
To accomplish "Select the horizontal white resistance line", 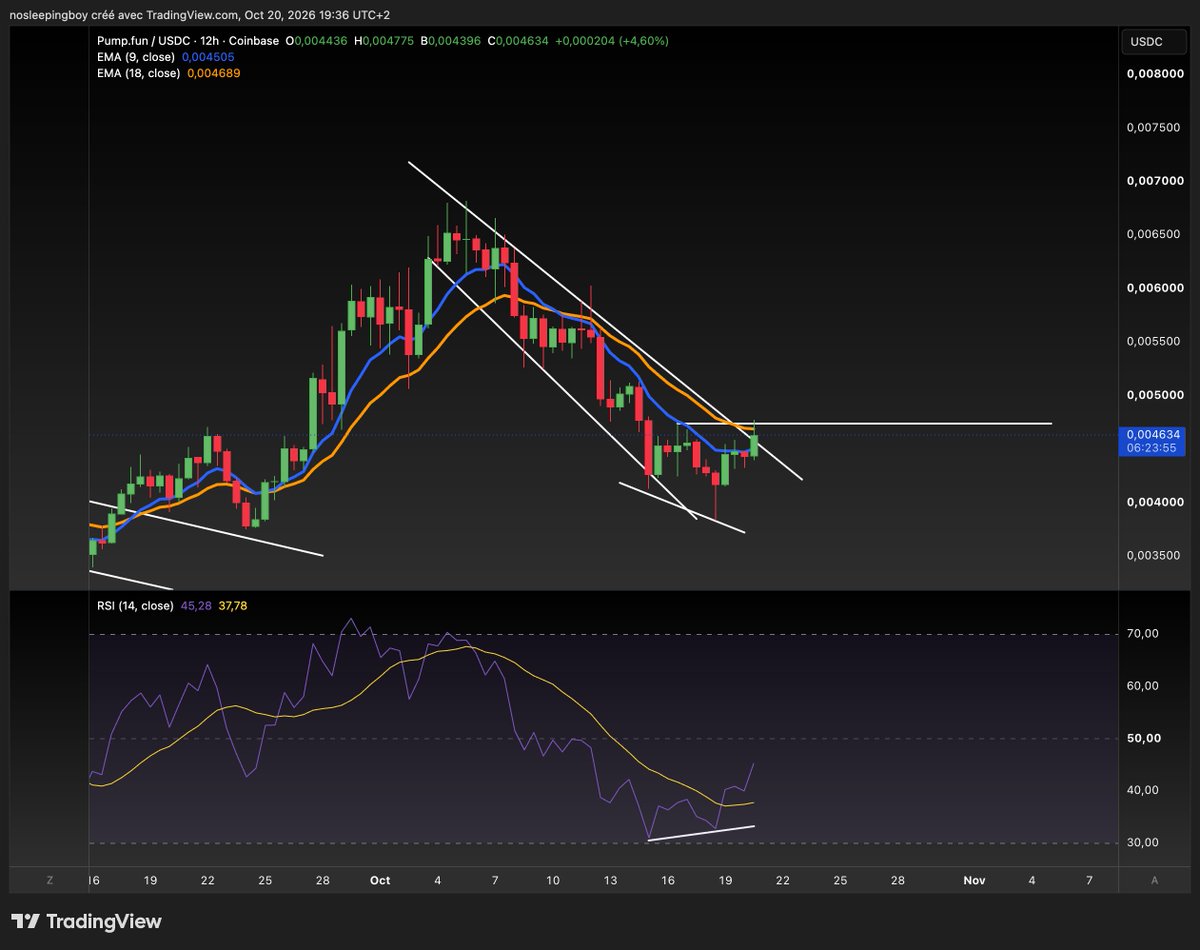I will tap(865, 424).
